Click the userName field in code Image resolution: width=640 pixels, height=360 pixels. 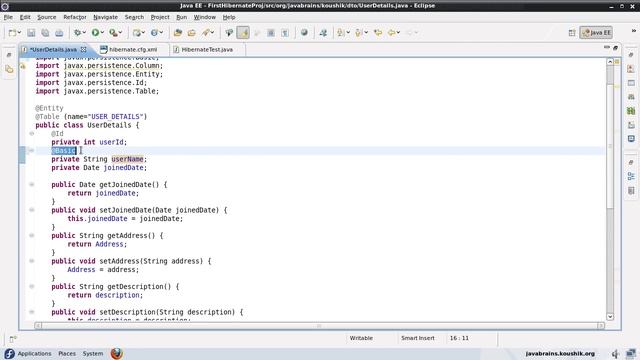127,159
